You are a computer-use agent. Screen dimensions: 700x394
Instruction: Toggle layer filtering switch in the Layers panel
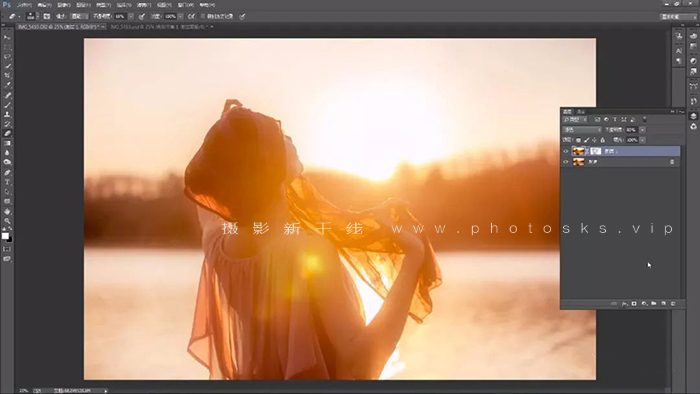tap(644, 120)
